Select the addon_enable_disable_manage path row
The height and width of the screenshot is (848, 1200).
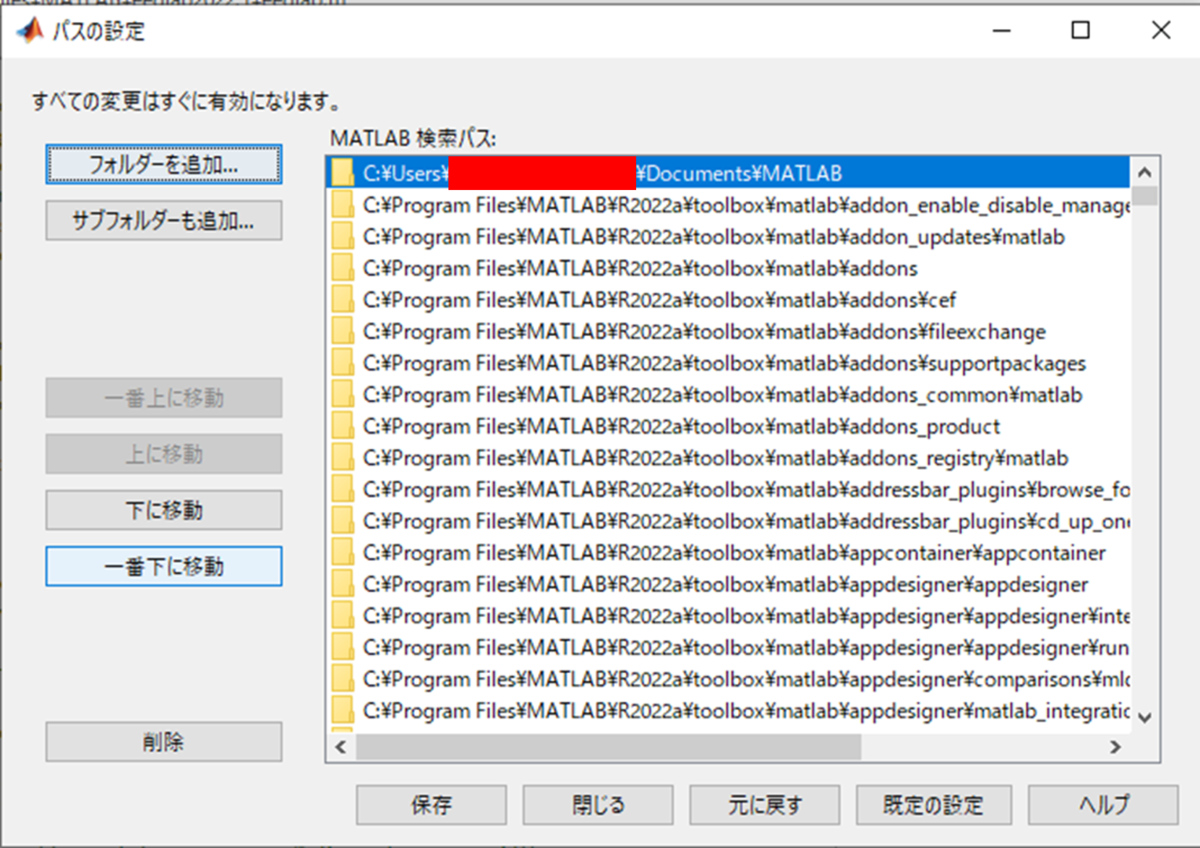(x=730, y=206)
